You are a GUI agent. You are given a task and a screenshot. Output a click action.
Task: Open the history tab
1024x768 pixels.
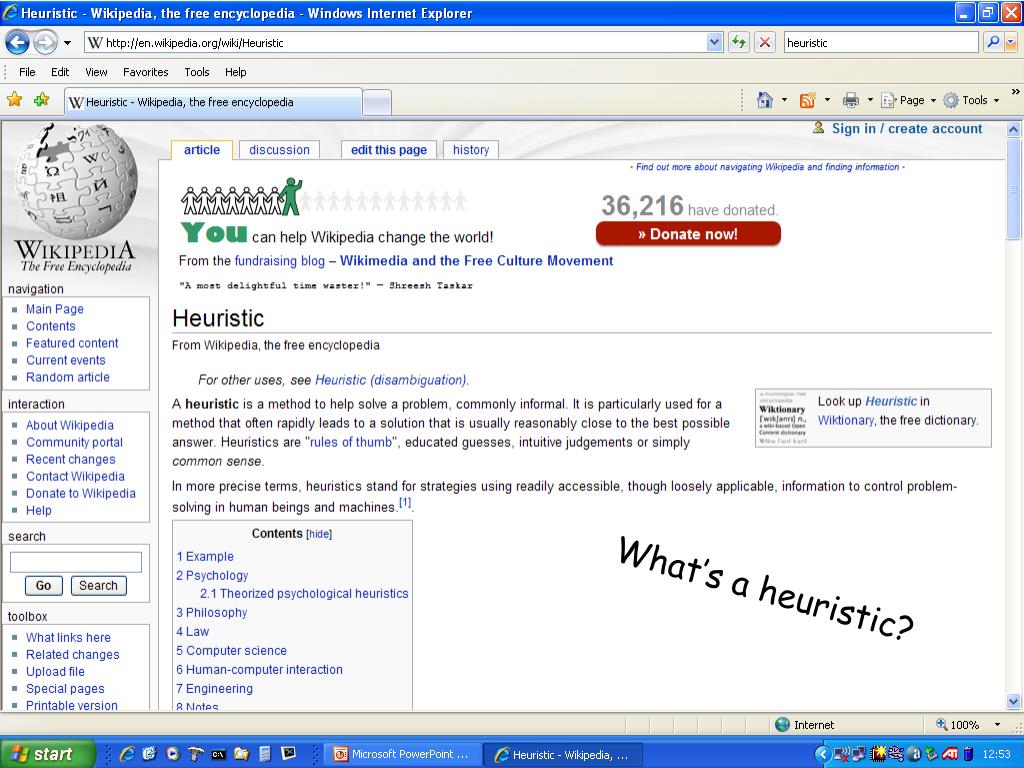[471, 150]
